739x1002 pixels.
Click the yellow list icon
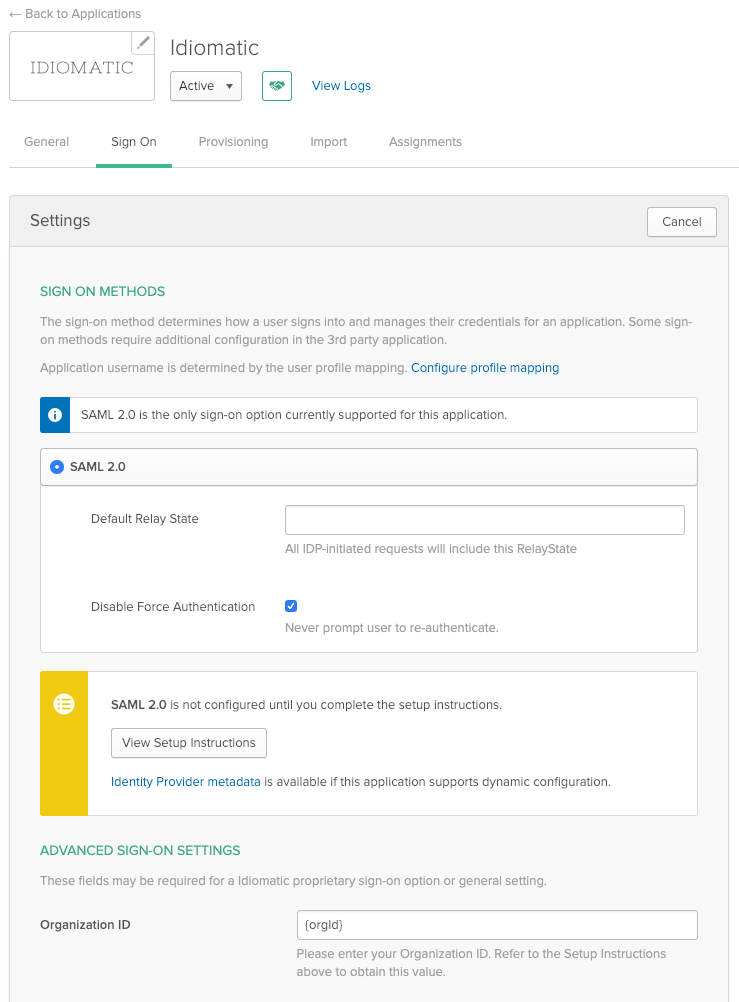click(x=64, y=704)
